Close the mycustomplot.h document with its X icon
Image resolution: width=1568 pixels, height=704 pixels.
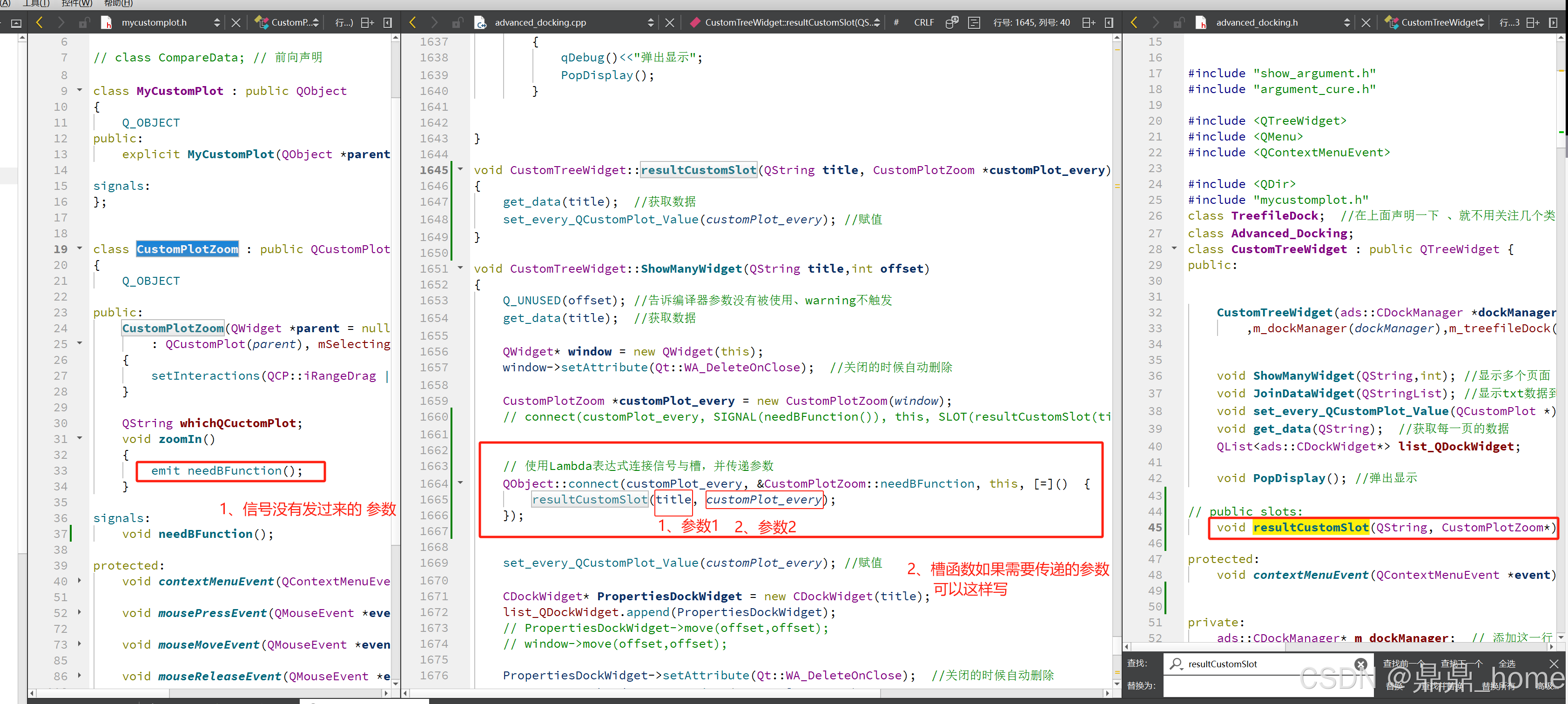[236, 22]
